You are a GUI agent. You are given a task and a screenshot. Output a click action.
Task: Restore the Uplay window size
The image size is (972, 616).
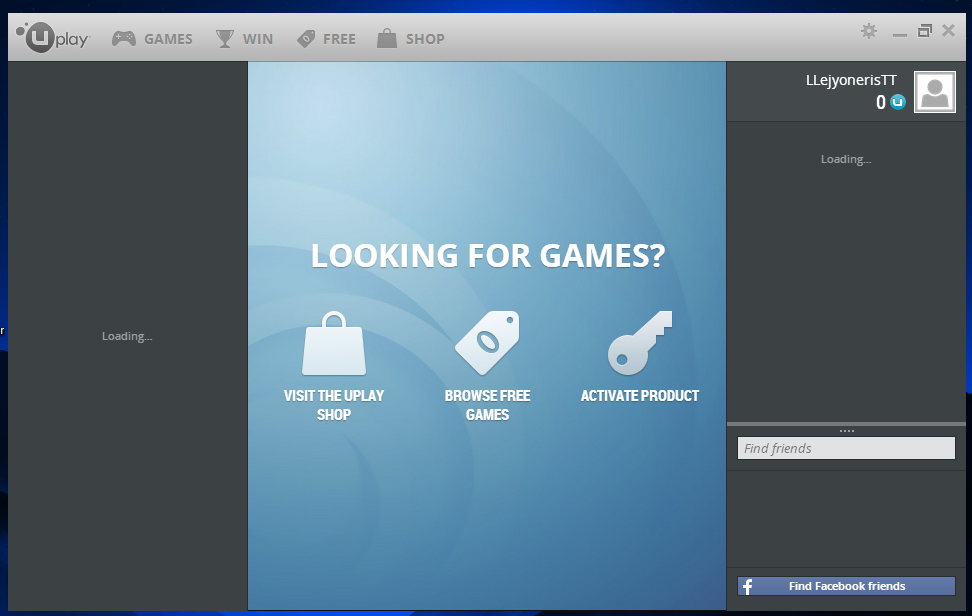tap(925, 30)
